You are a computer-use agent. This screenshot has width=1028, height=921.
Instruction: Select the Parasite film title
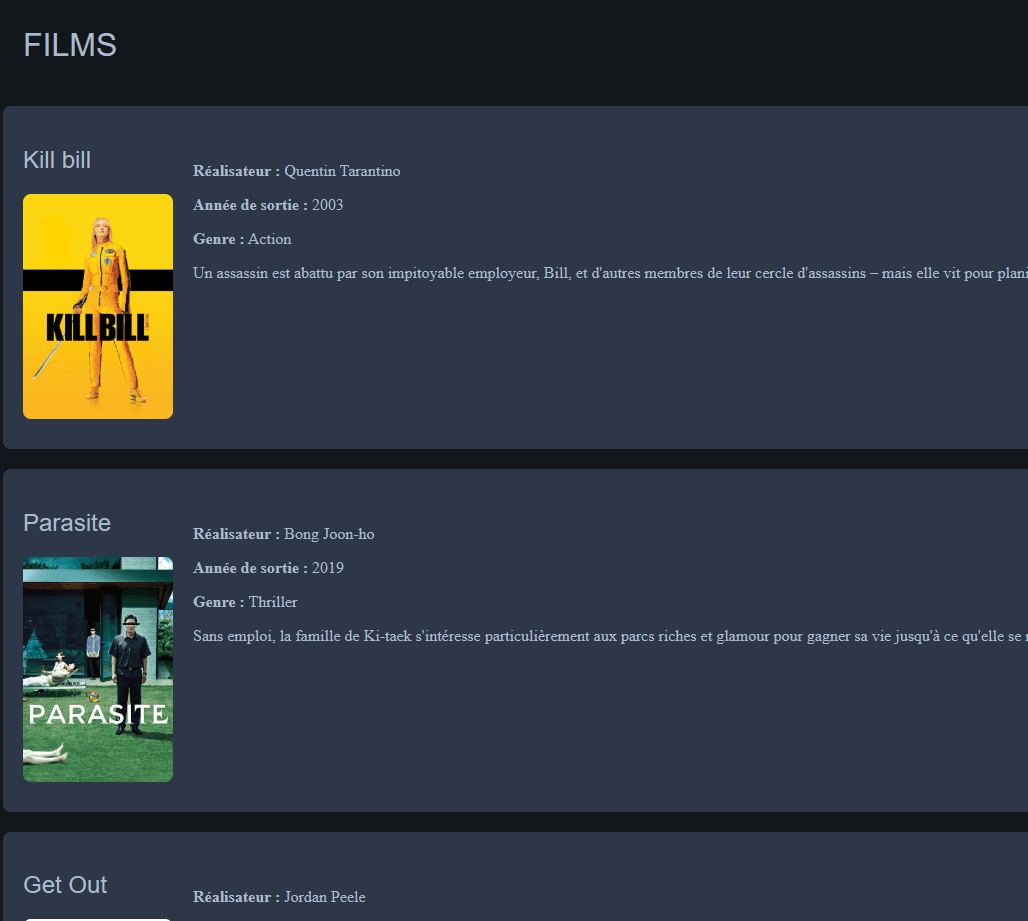coord(67,523)
